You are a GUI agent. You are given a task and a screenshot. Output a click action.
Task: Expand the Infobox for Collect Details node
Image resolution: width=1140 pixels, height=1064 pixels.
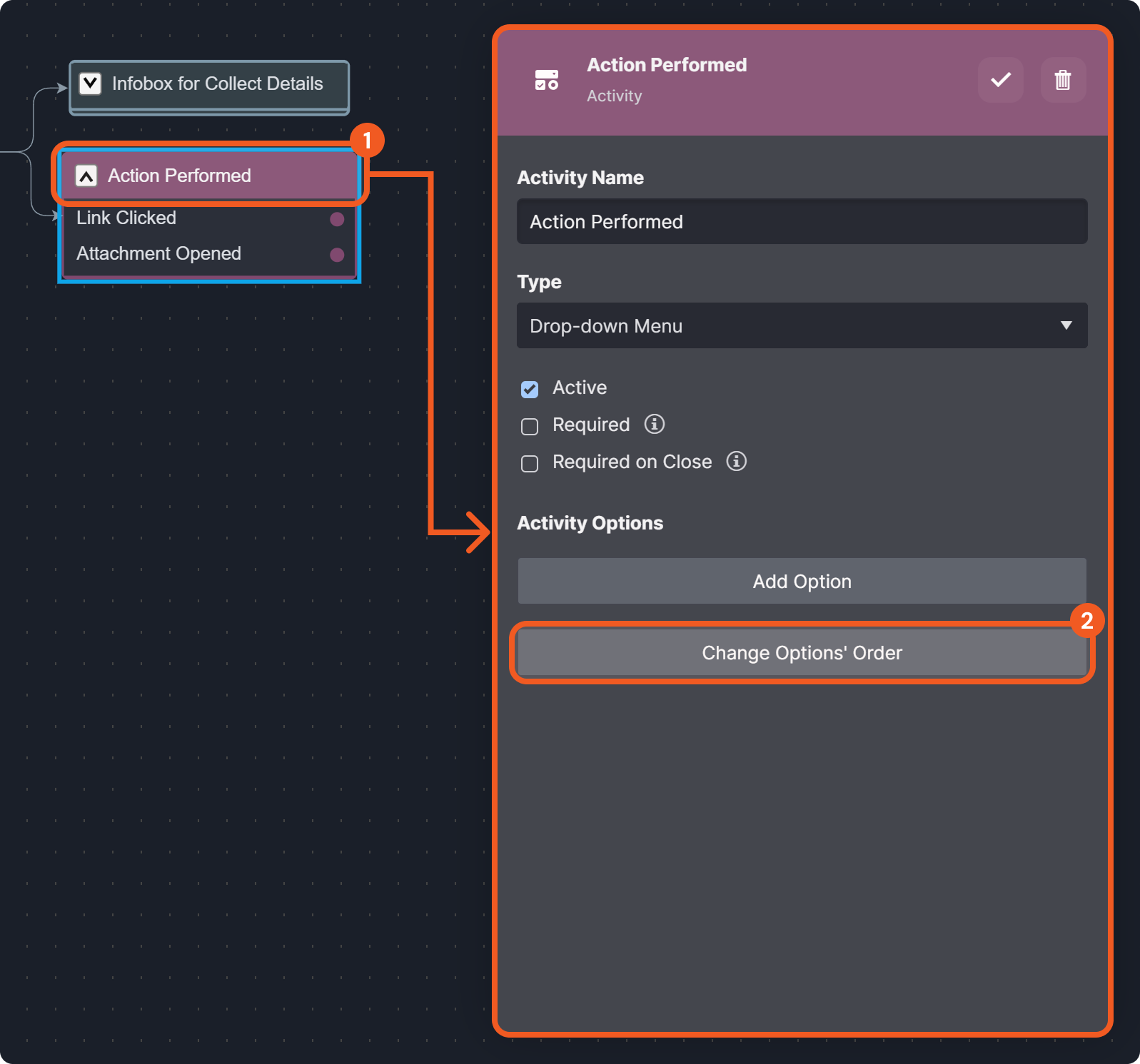(91, 84)
